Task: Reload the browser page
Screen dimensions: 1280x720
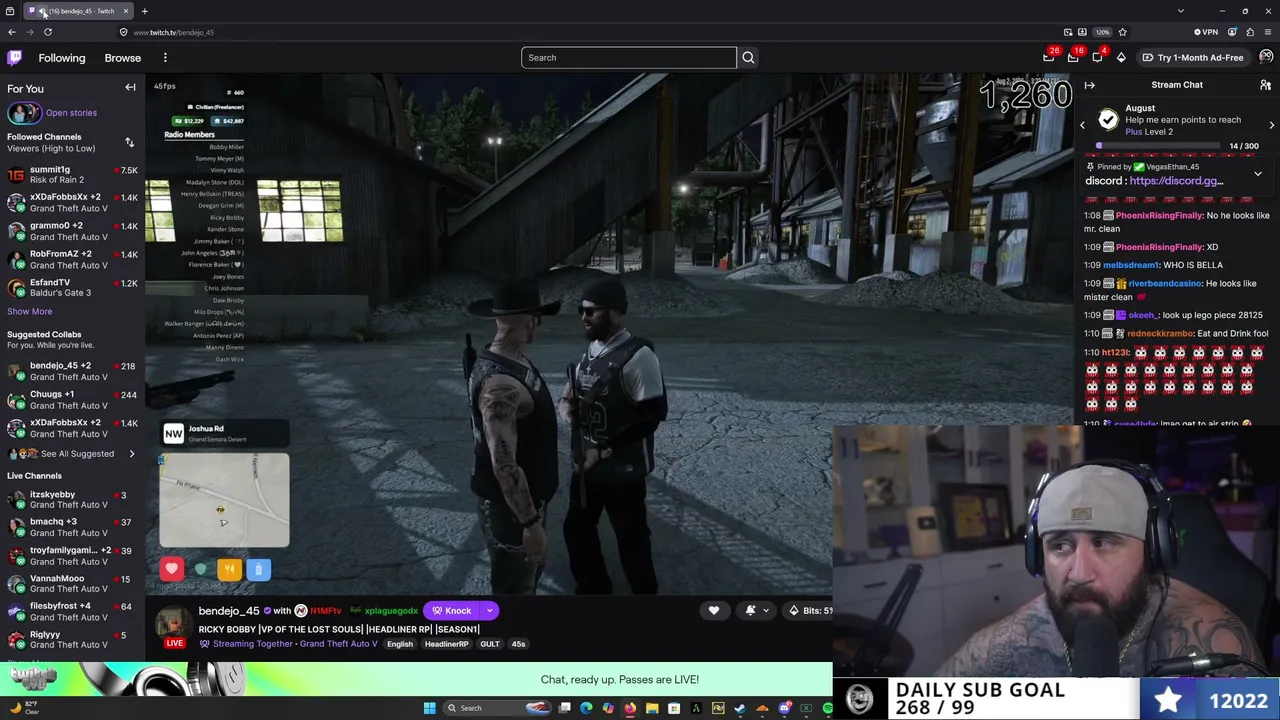Action: 47,32
